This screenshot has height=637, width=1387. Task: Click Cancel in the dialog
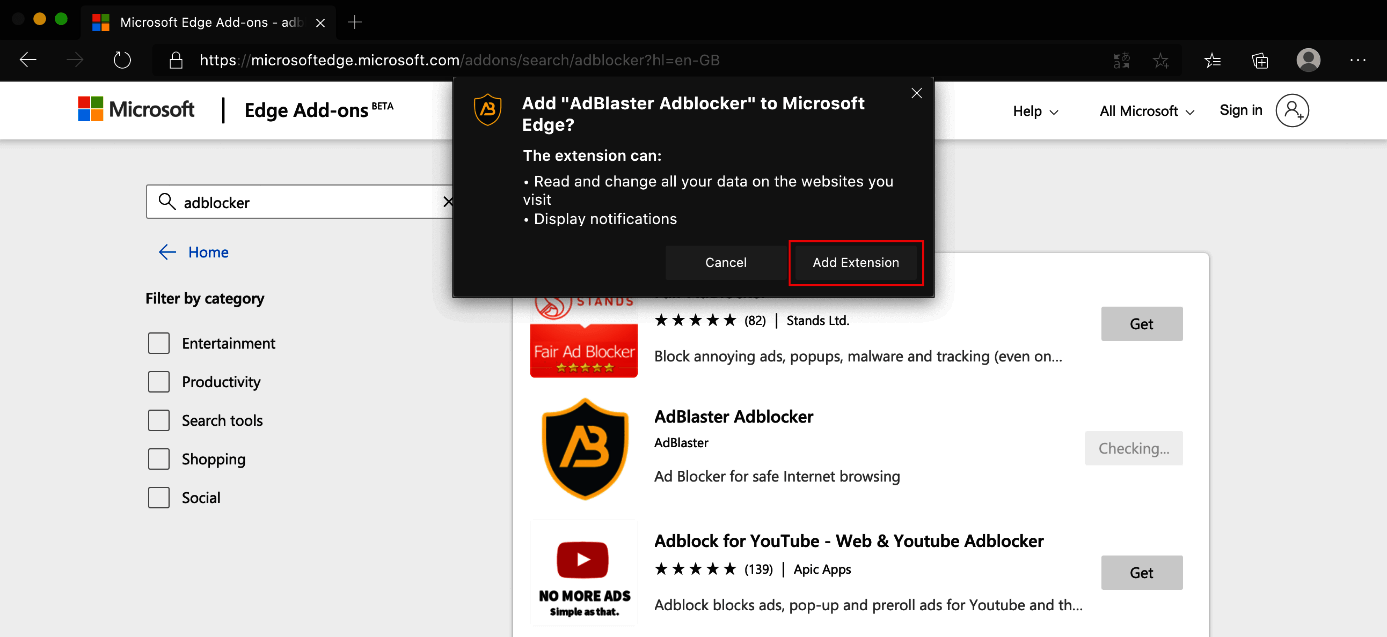(x=726, y=263)
